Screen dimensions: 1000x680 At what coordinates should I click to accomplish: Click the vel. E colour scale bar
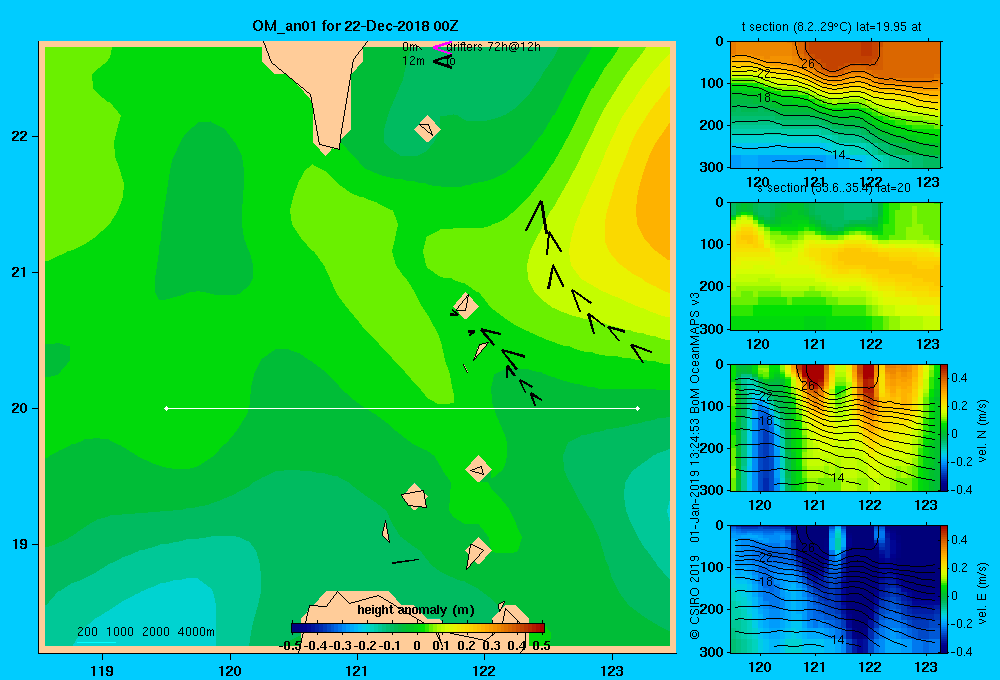tap(943, 589)
